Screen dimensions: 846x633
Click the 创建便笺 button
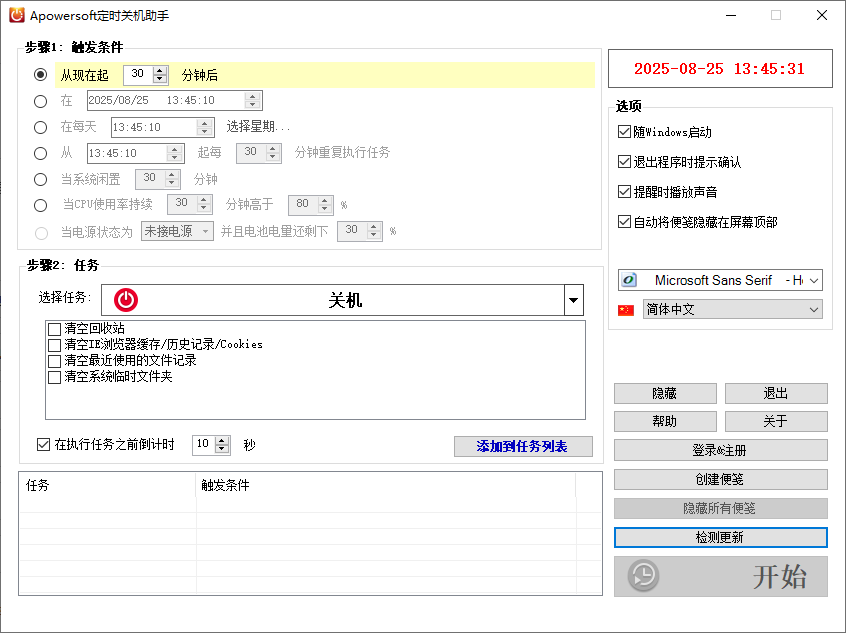[720, 479]
